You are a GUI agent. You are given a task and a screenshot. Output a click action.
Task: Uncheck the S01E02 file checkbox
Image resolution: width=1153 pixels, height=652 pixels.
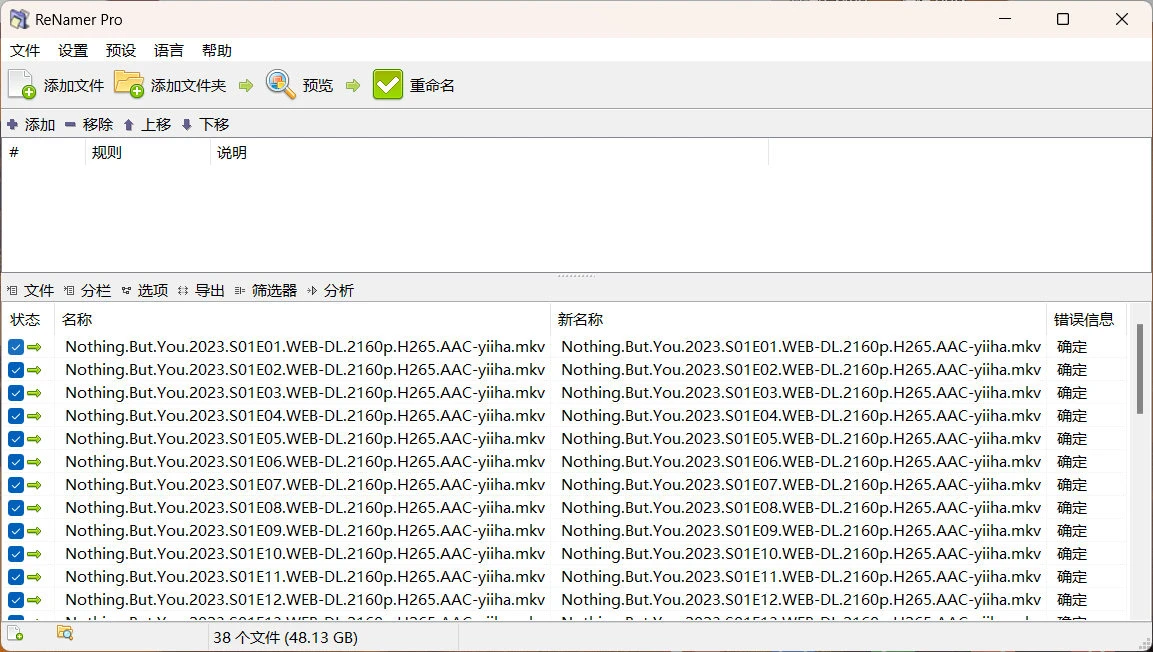[16, 370]
